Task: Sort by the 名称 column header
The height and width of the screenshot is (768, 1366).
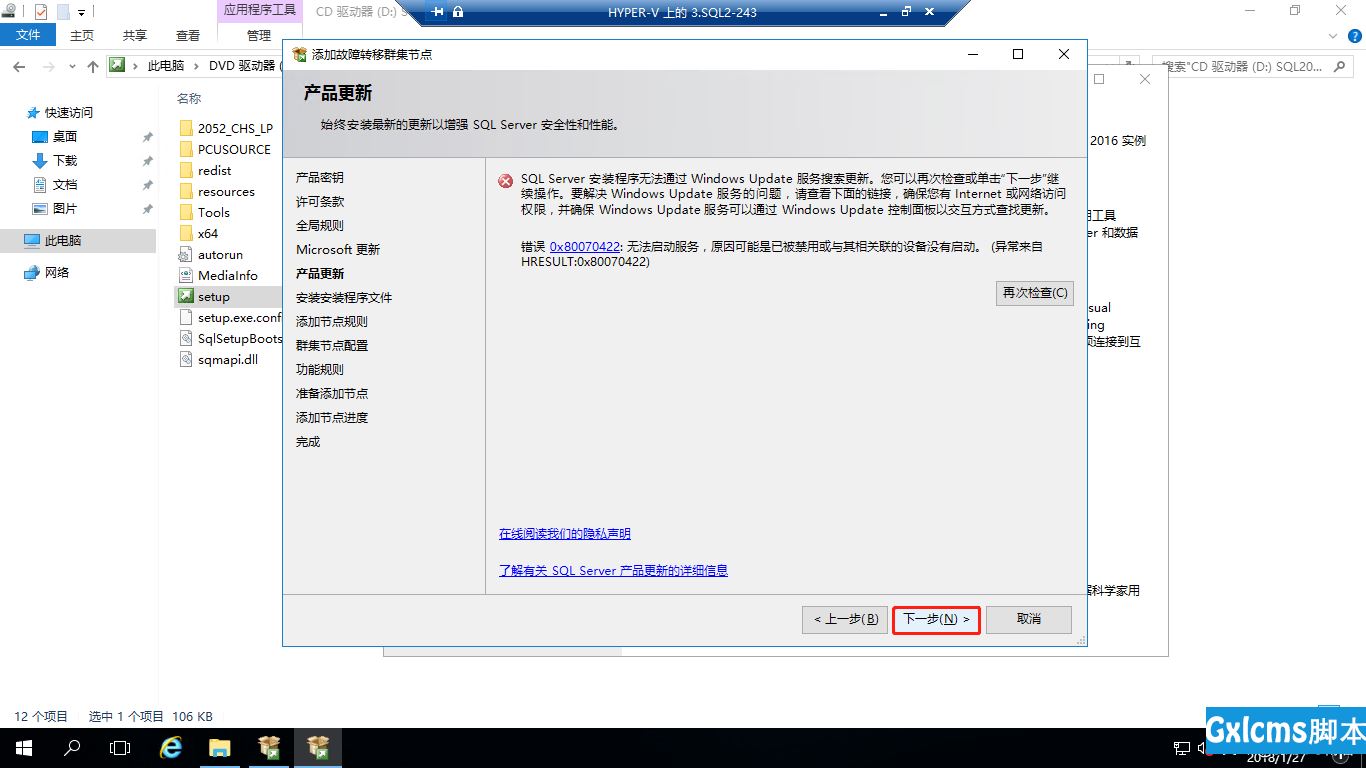Action: coord(189,98)
